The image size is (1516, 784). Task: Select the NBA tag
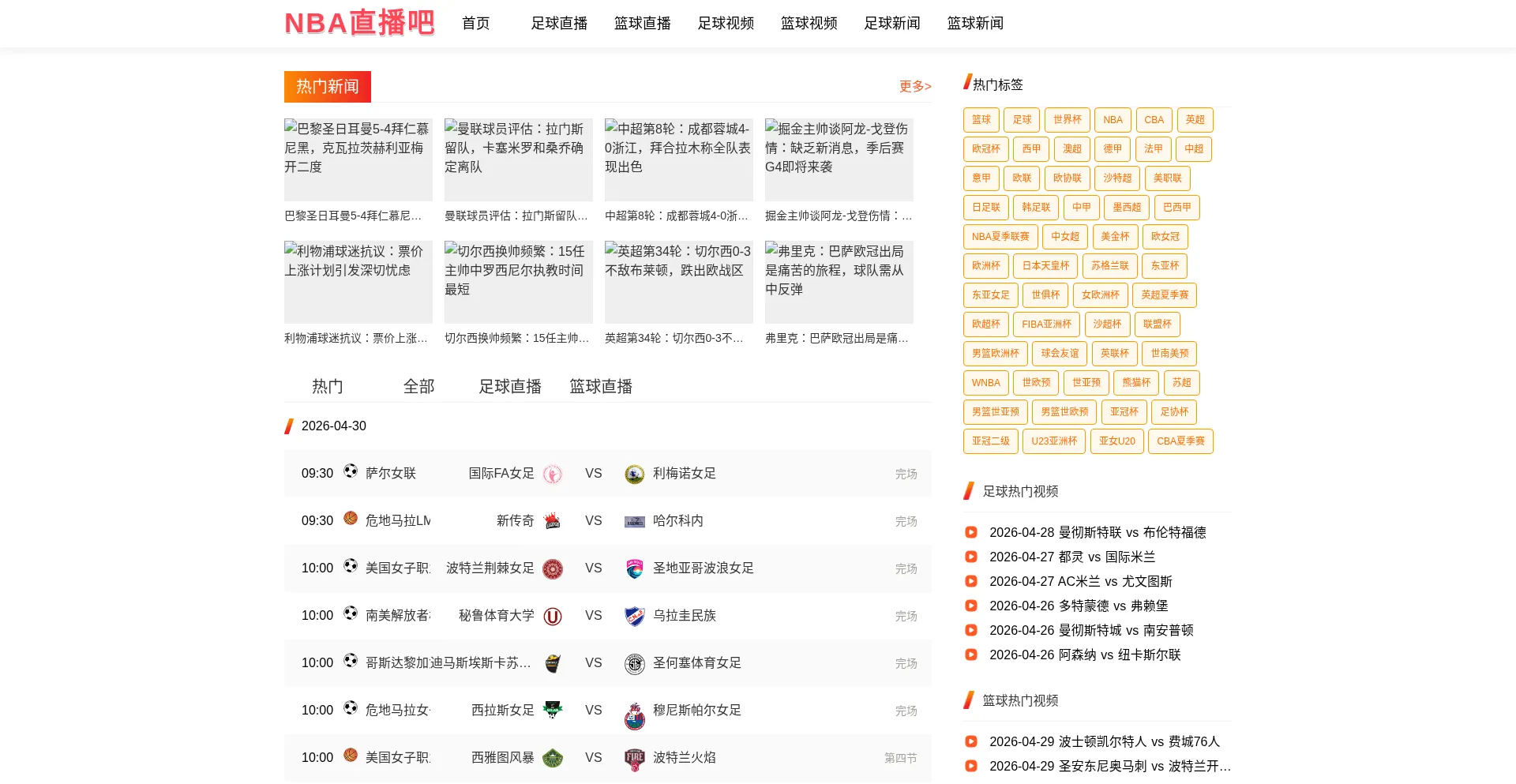click(x=1113, y=120)
